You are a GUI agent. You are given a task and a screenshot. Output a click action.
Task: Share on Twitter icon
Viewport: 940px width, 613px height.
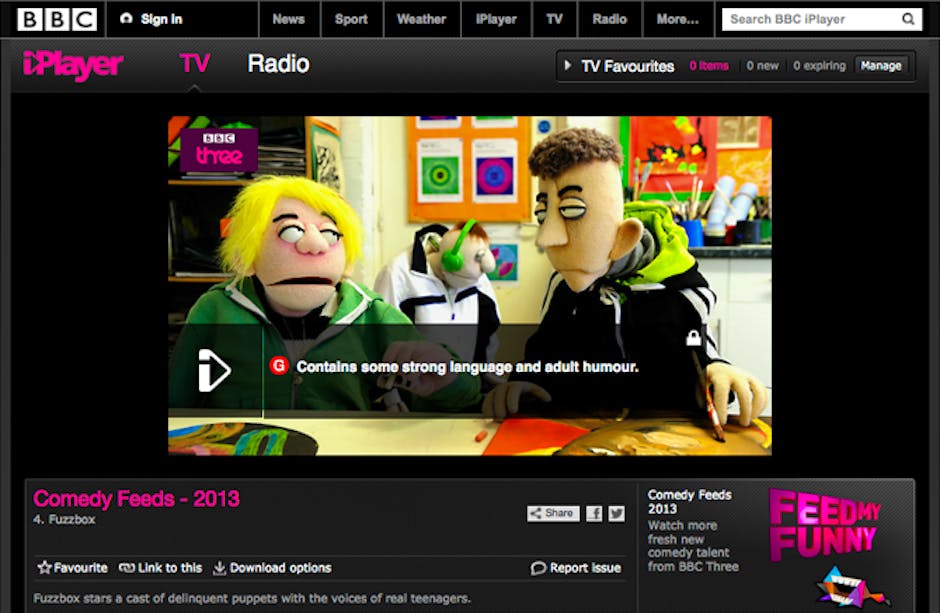(616, 513)
